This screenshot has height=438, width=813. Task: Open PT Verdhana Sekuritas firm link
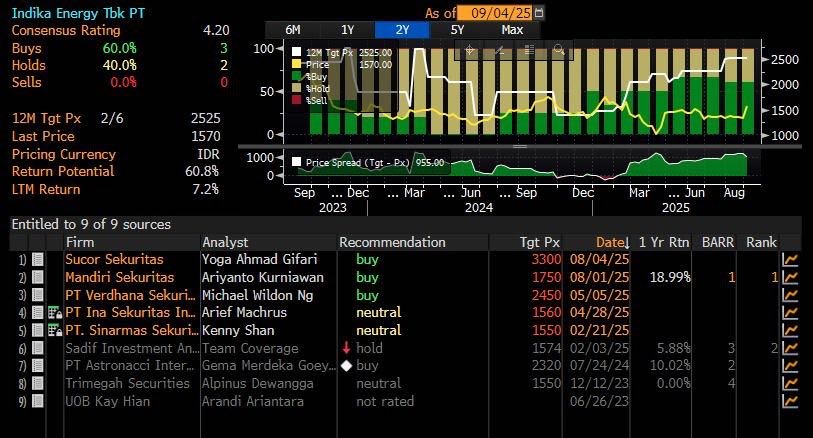[x=131, y=295]
